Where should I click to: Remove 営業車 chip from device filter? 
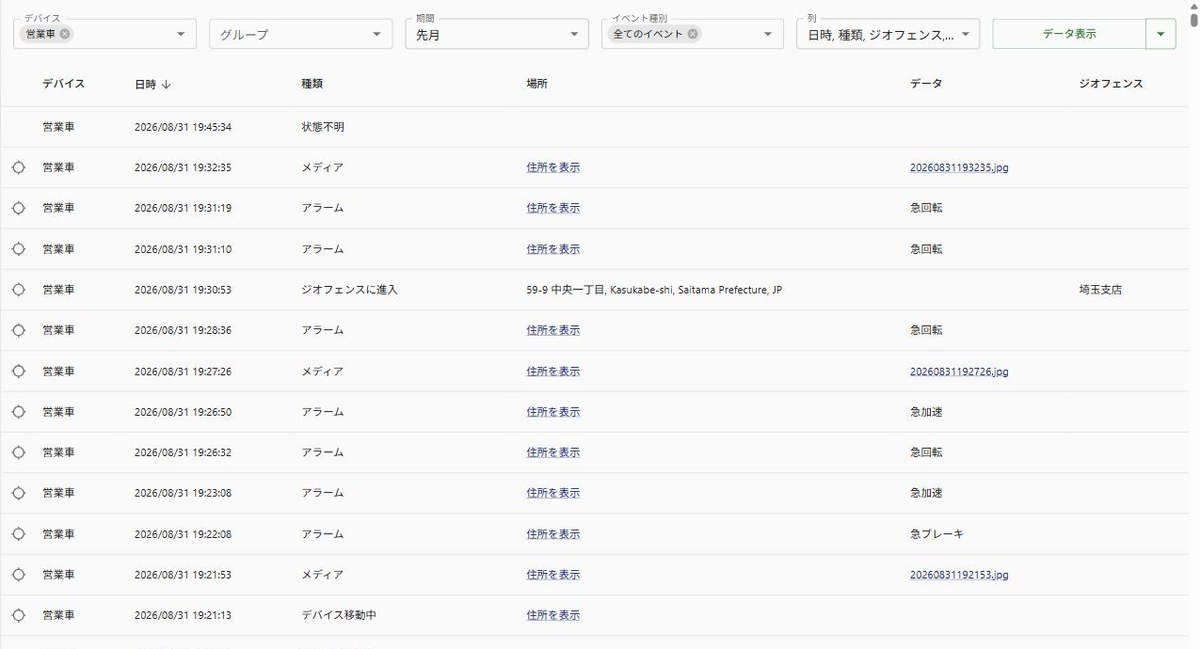[x=65, y=34]
